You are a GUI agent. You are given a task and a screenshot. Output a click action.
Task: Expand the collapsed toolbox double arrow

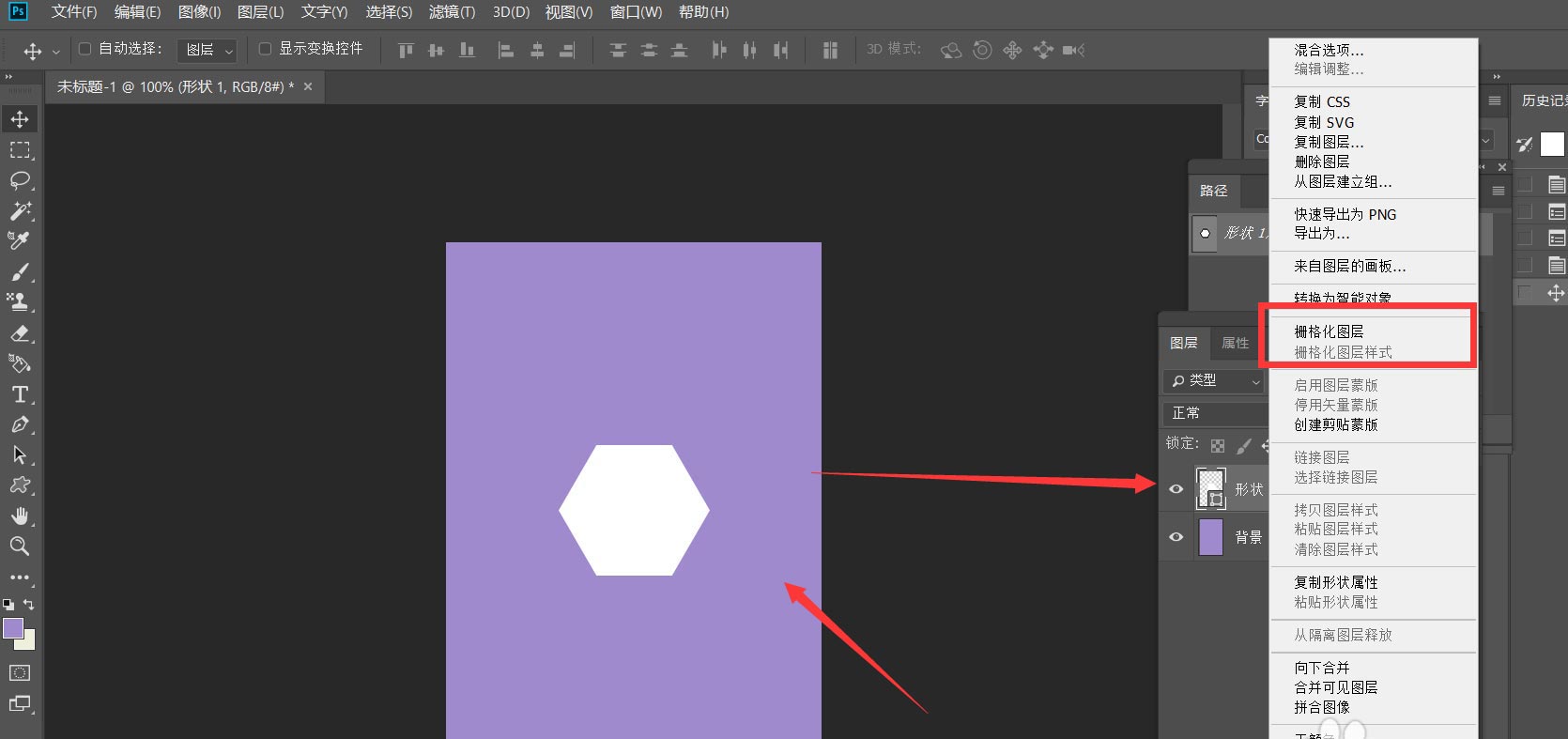coord(8,77)
